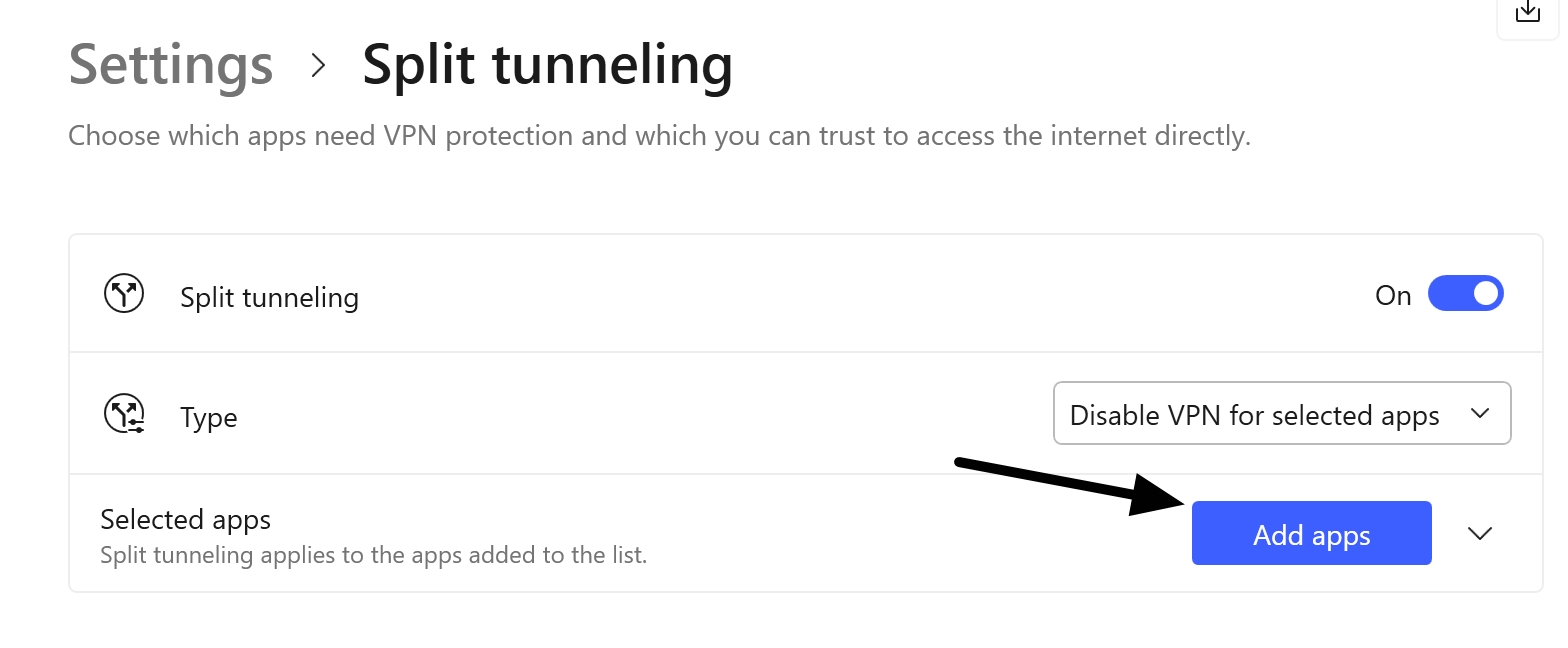Click the Selected apps label
Image resolution: width=1568 pixels, height=648 pixels.
point(184,519)
